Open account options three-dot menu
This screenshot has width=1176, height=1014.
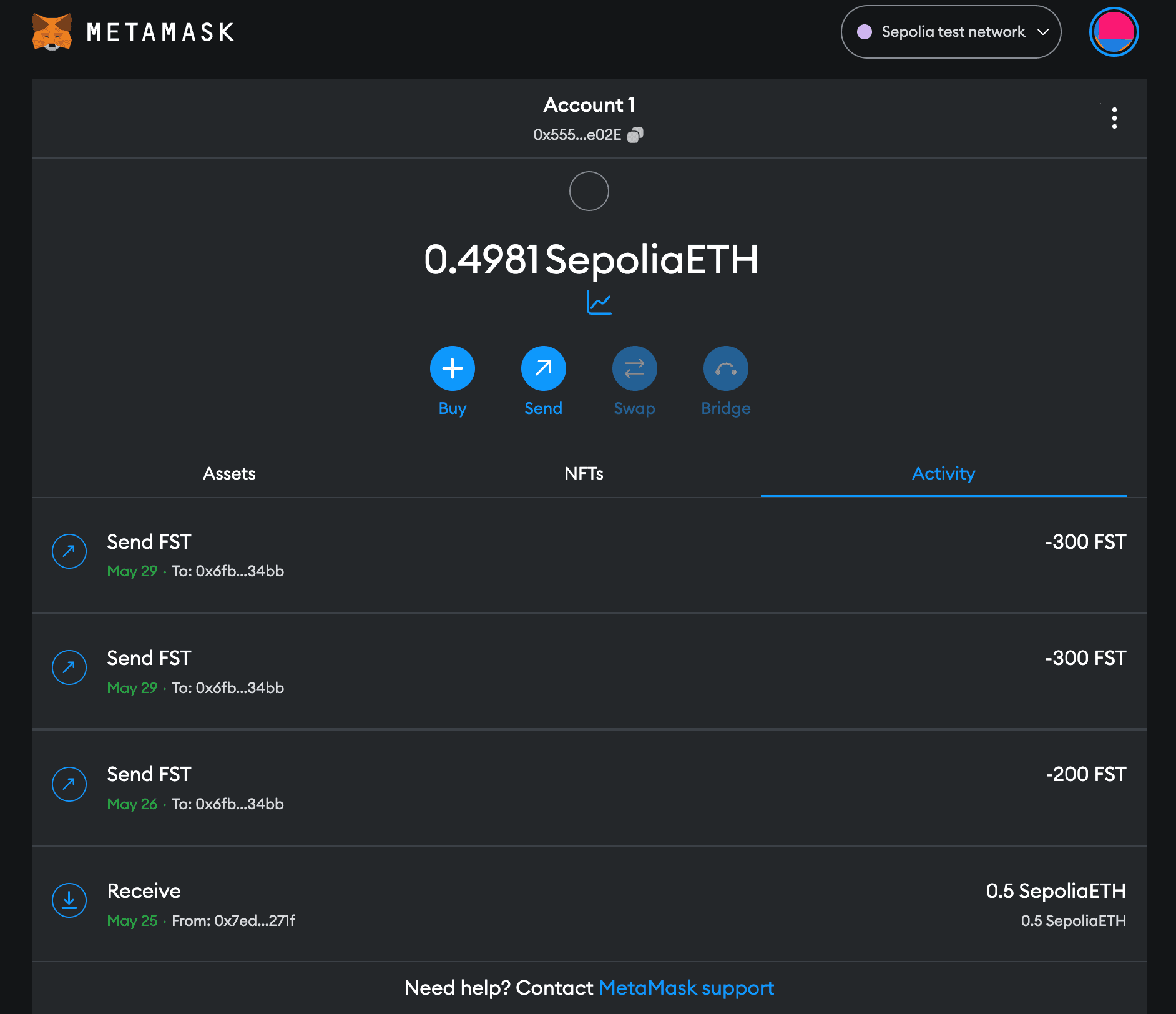pyautogui.click(x=1114, y=118)
